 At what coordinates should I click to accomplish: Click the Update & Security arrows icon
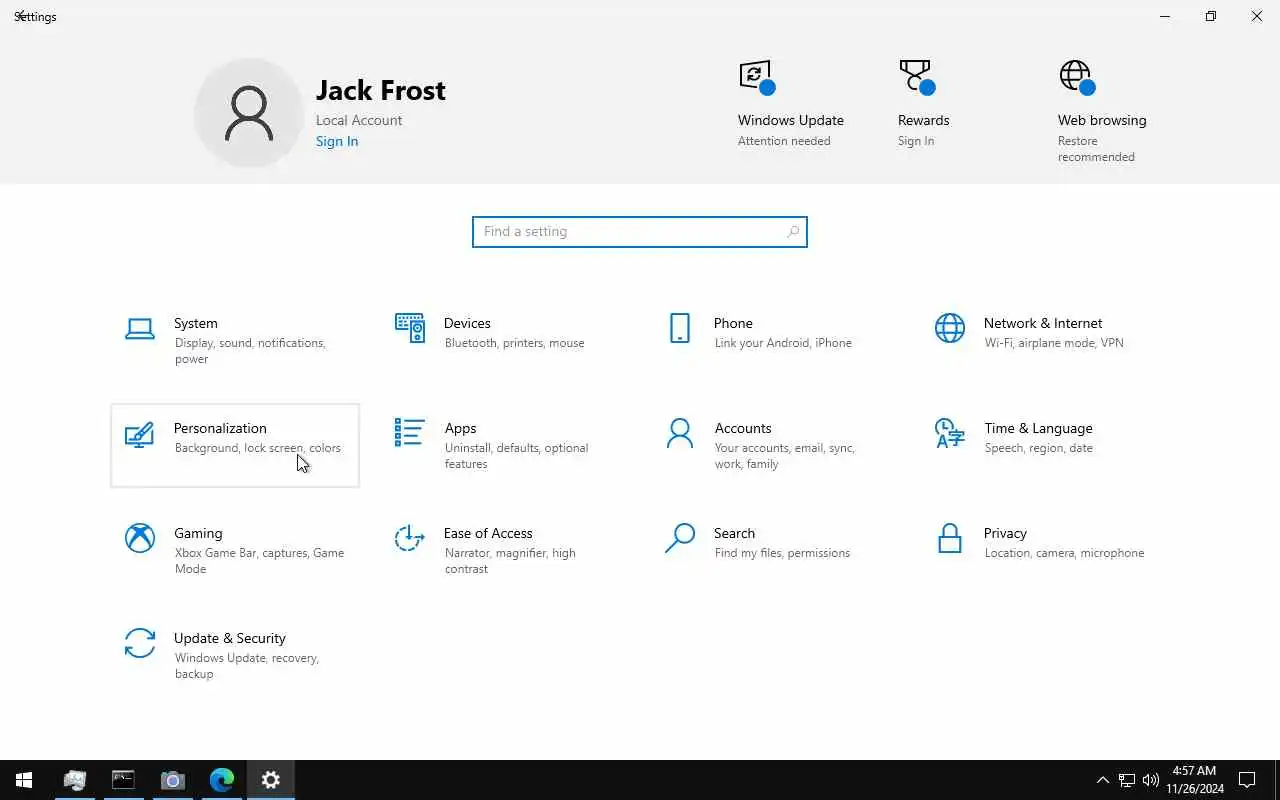pyautogui.click(x=140, y=643)
